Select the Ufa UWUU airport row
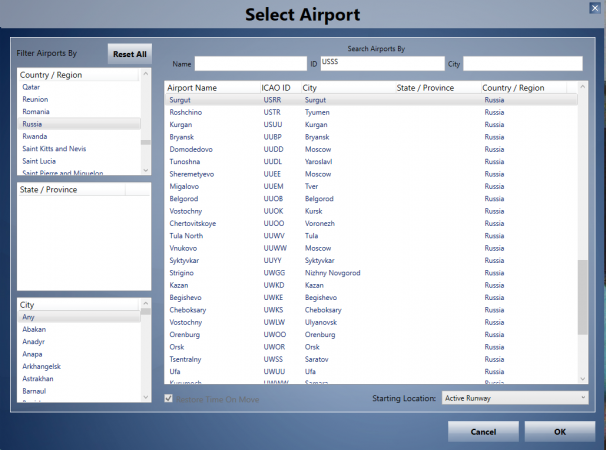The image size is (606, 450). pyautogui.click(x=371, y=372)
